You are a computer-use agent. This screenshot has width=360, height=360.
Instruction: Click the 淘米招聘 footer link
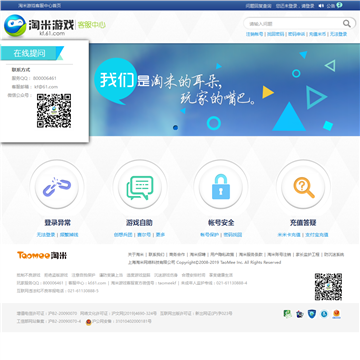click(198, 255)
